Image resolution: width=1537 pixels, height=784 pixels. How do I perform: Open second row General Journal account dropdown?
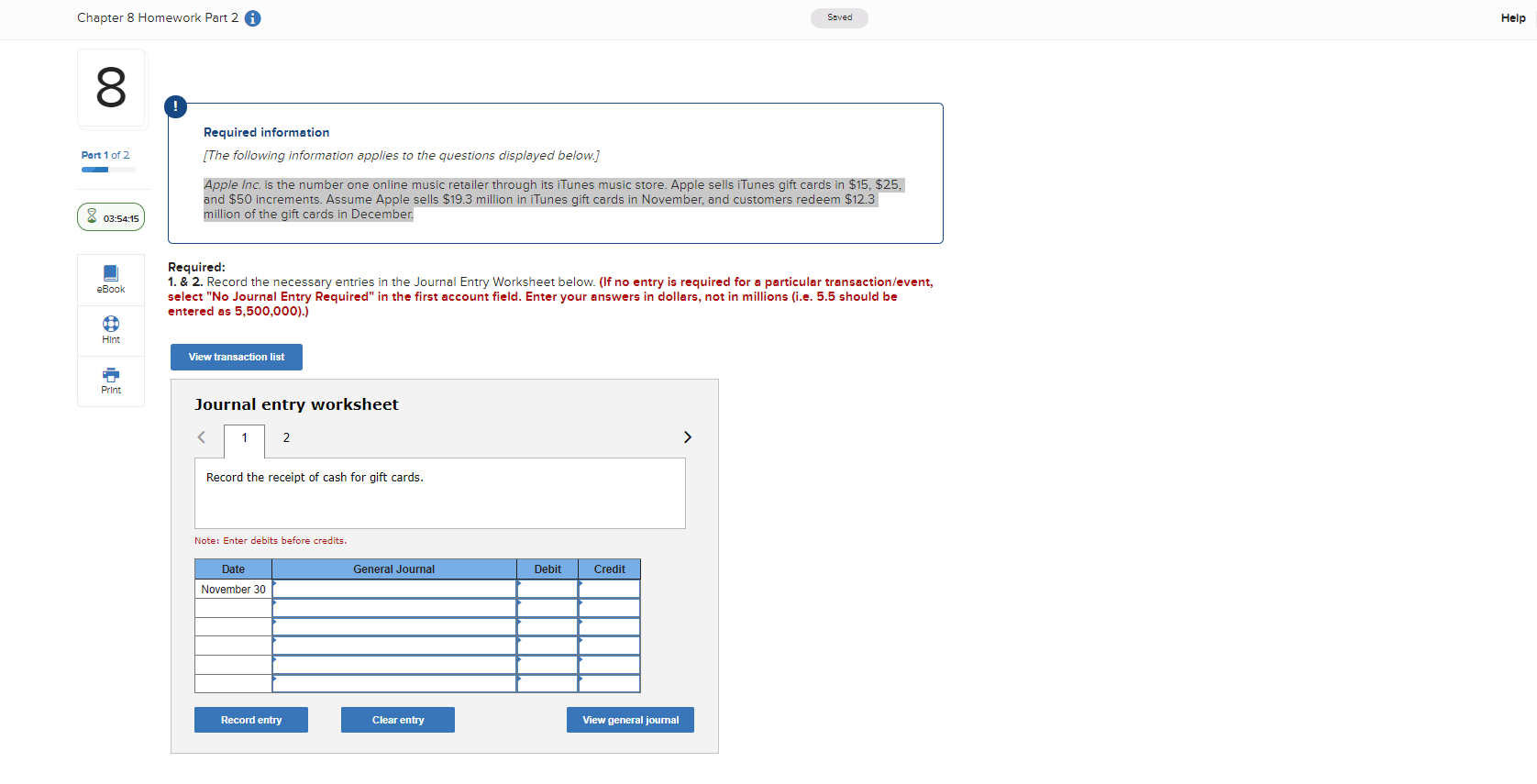(x=394, y=608)
